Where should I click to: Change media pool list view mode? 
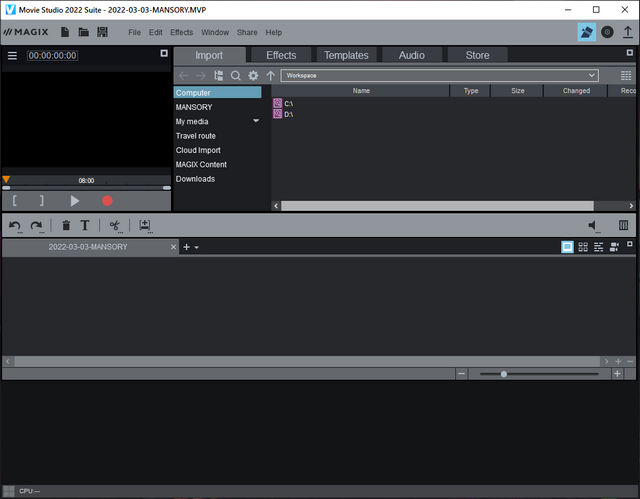pos(626,75)
